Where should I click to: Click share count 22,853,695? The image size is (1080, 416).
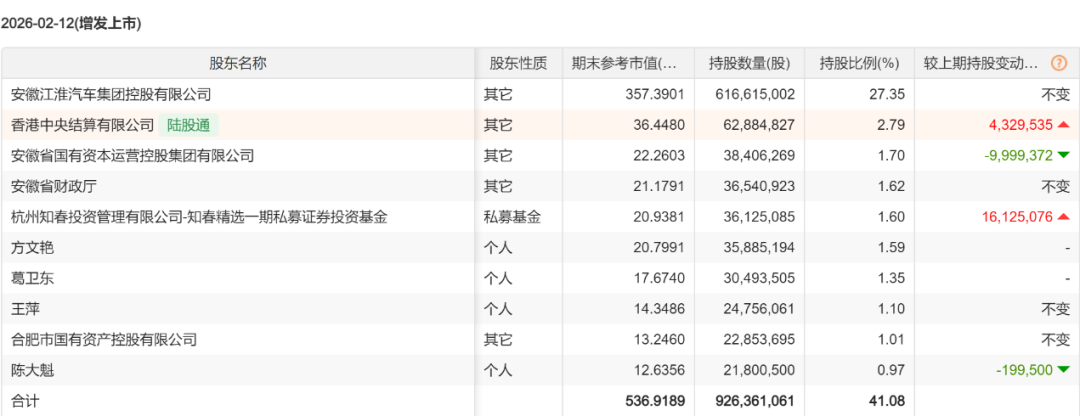tap(758, 340)
